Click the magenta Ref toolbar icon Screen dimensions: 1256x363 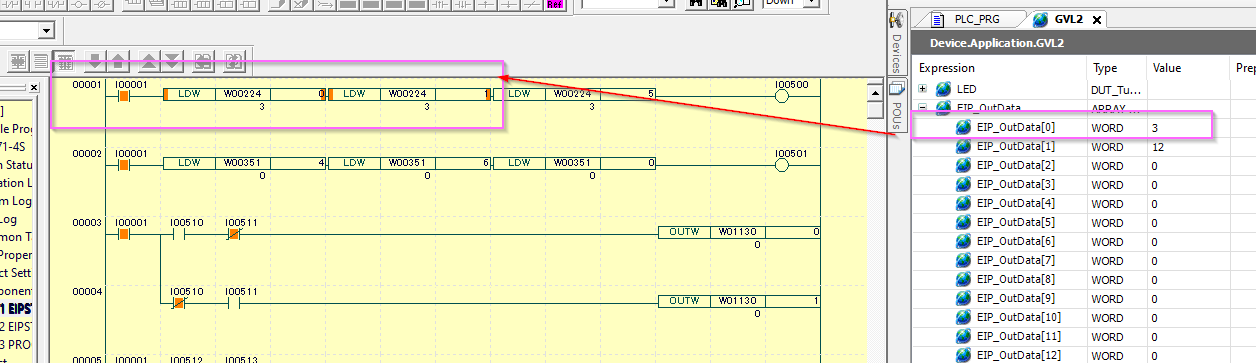[555, 4]
